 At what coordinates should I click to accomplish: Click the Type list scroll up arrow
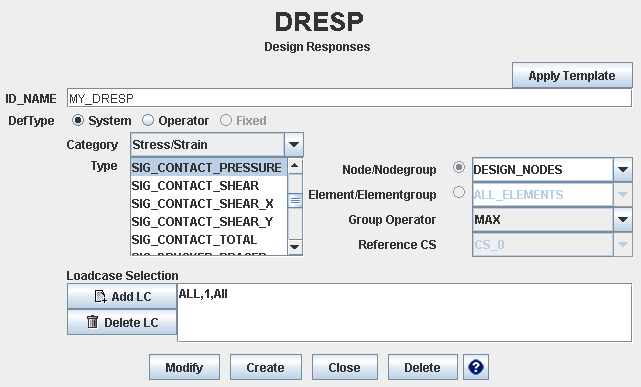pos(295,166)
